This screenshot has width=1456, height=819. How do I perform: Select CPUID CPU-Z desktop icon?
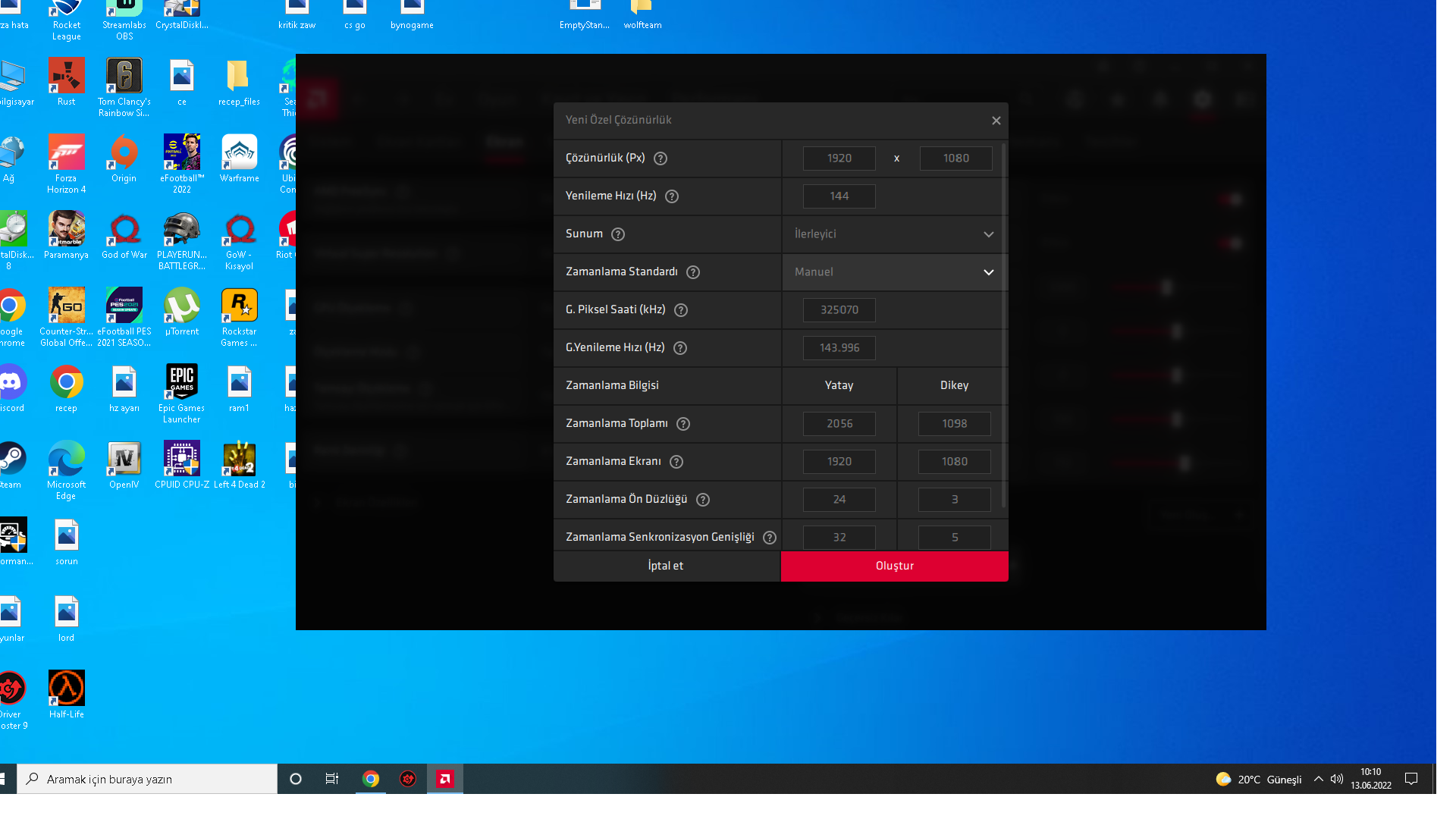click(182, 465)
